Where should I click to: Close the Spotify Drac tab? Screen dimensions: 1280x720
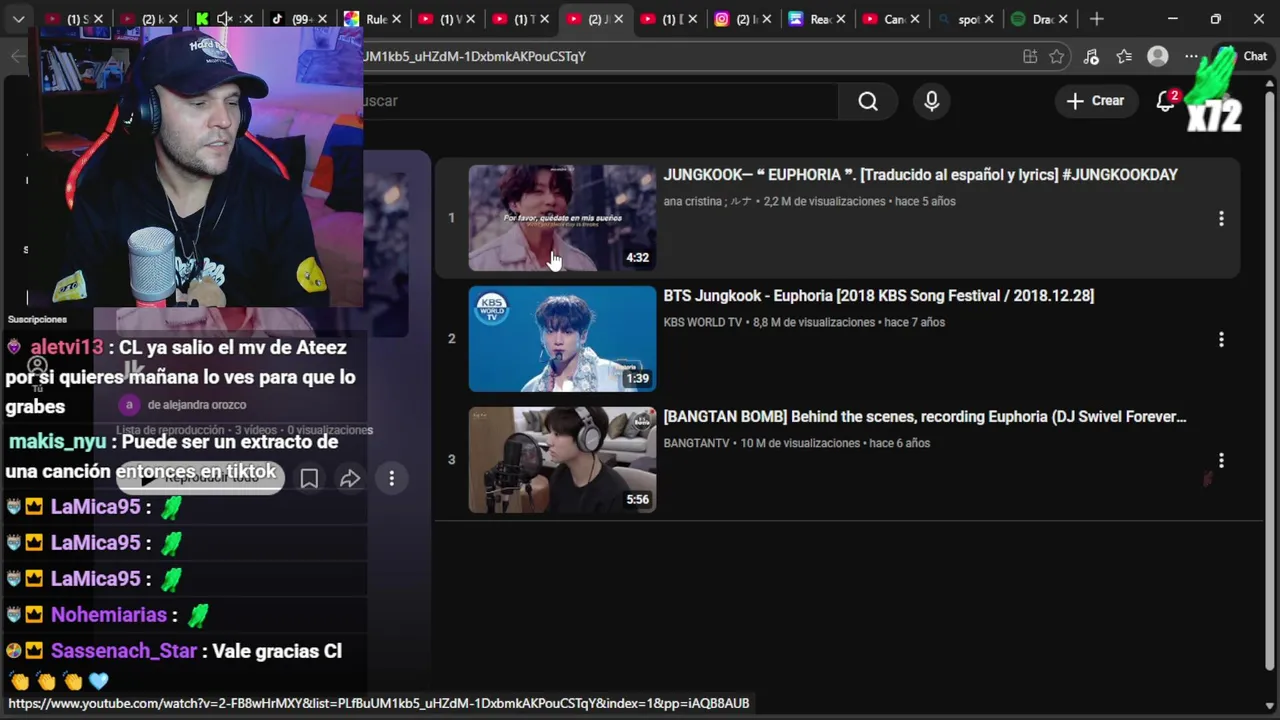[1063, 19]
